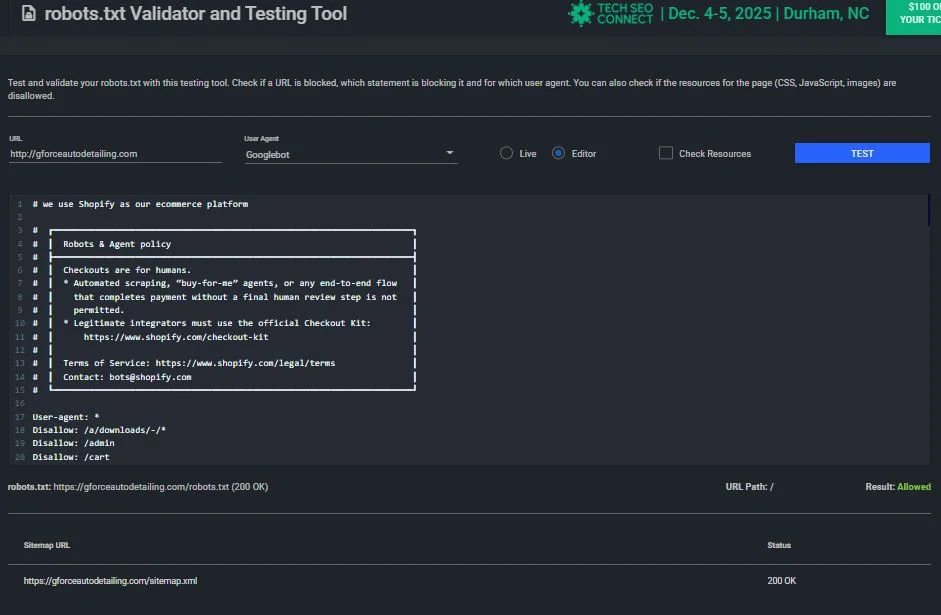This screenshot has height=615, width=941.
Task: Click the 'Legitimate integrators must use' line
Action: pos(217,323)
